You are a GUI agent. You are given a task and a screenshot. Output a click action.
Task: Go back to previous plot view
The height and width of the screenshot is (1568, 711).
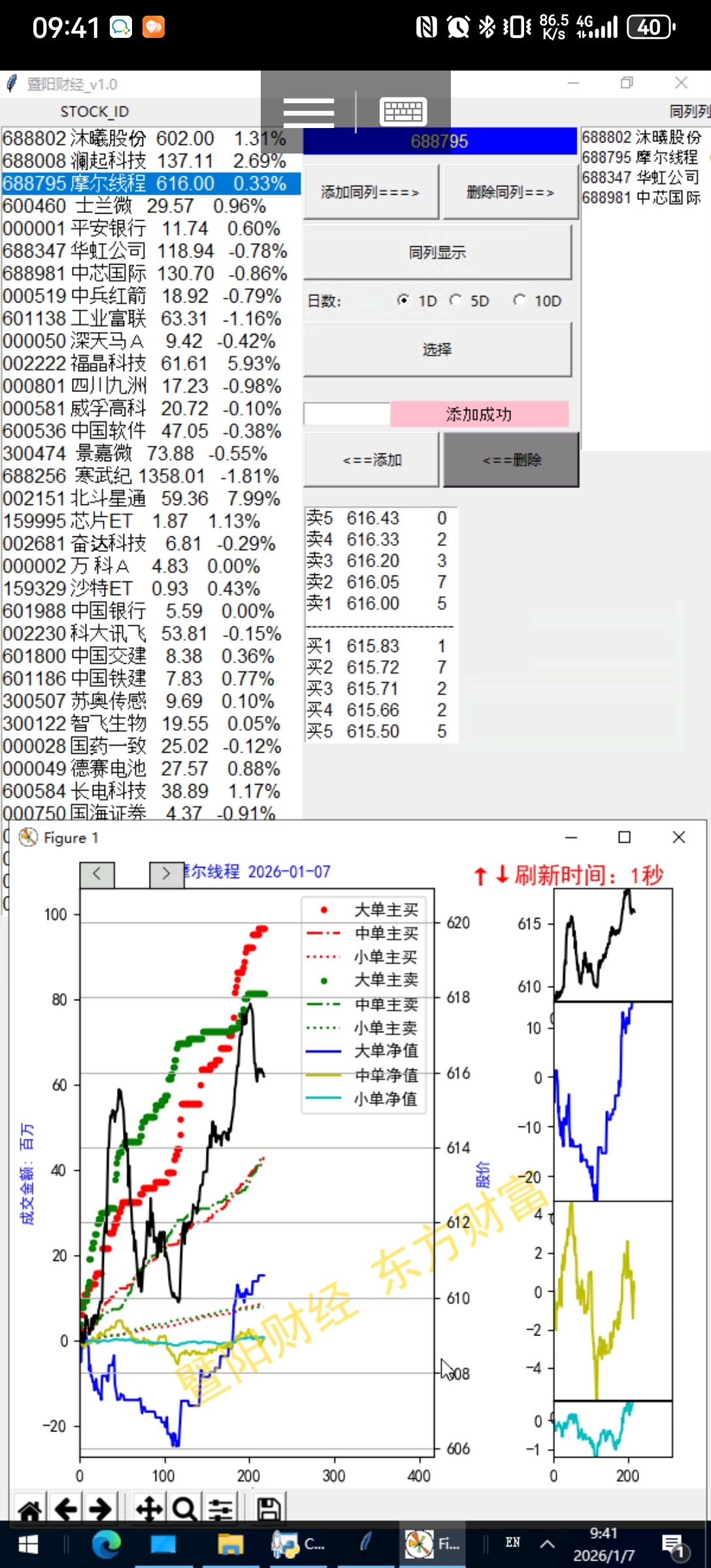click(65, 1509)
